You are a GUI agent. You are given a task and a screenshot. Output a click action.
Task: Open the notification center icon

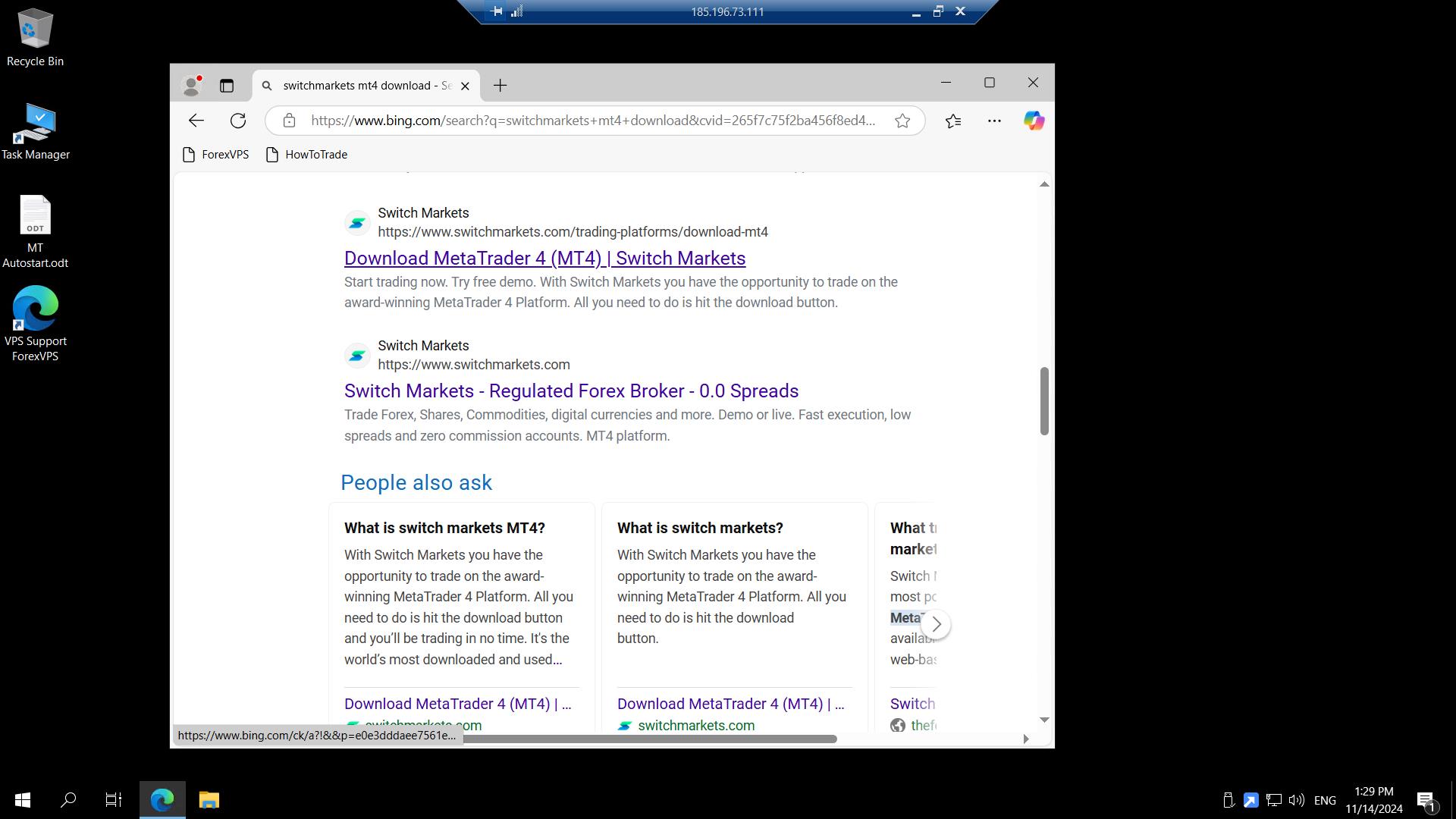tap(1426, 800)
